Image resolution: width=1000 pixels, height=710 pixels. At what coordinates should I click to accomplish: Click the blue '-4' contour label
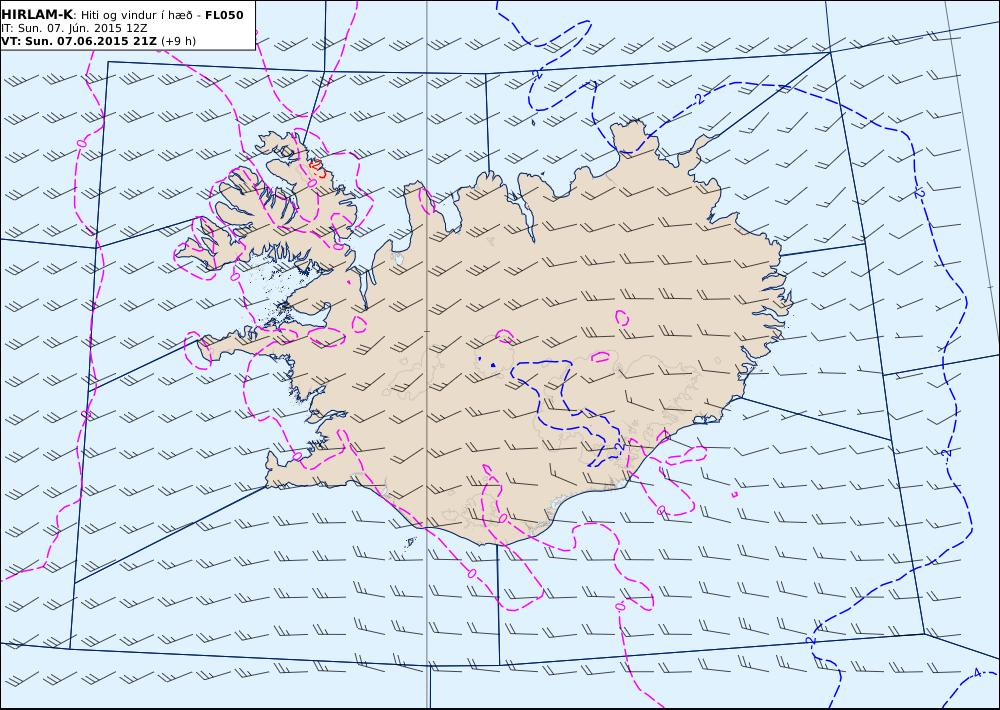point(976,674)
